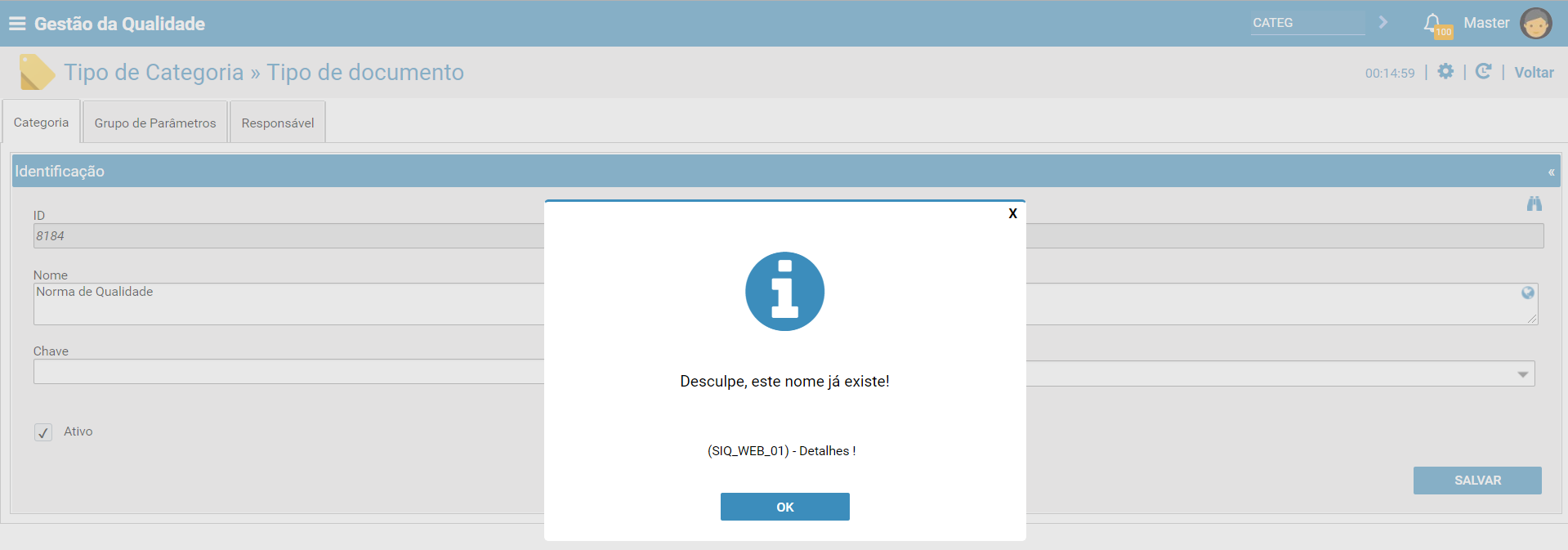This screenshot has width=1568, height=550.
Task: Toggle the Ativo checkbox
Action: point(43,432)
